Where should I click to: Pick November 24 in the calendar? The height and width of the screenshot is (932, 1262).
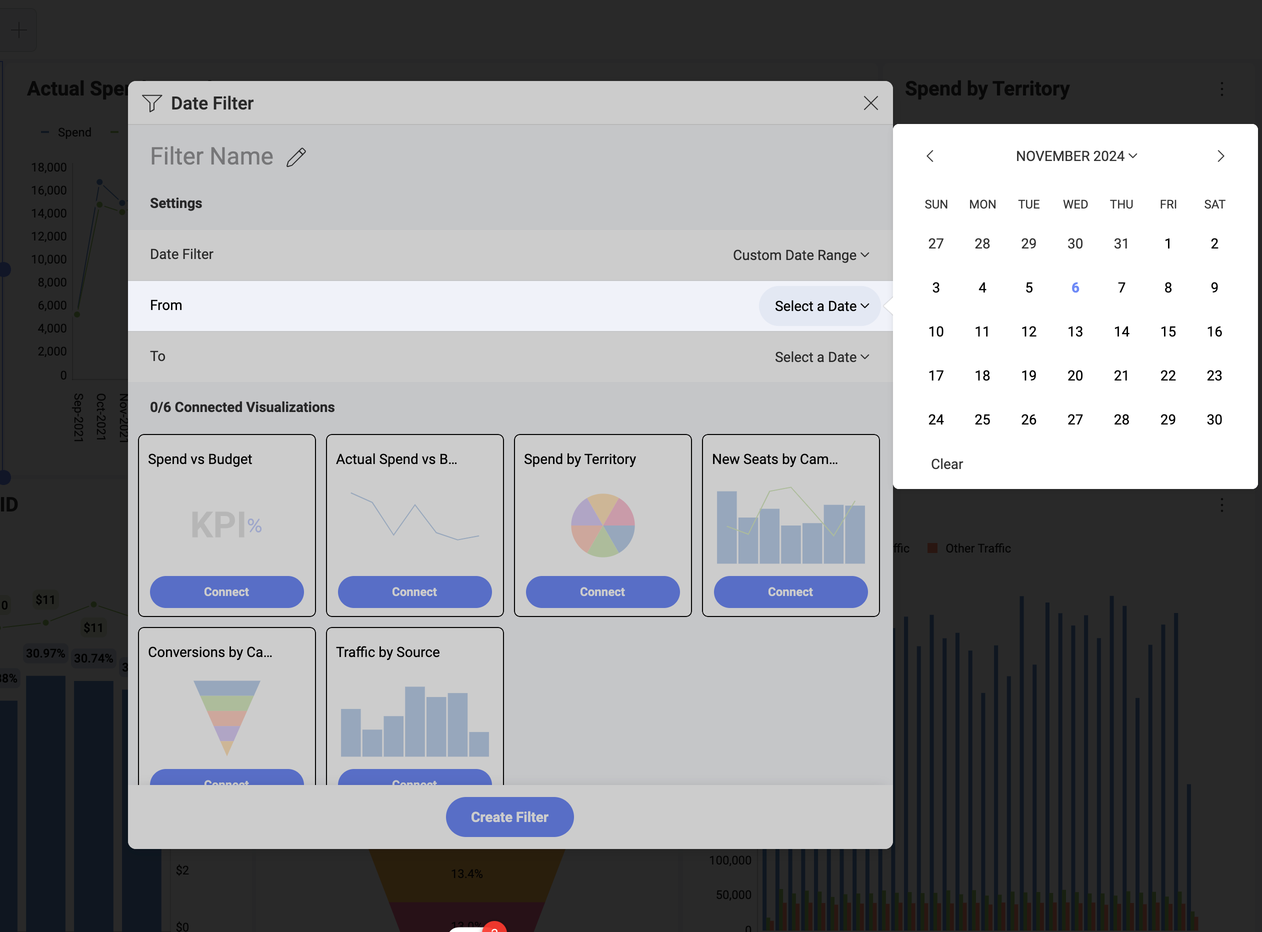coord(936,420)
